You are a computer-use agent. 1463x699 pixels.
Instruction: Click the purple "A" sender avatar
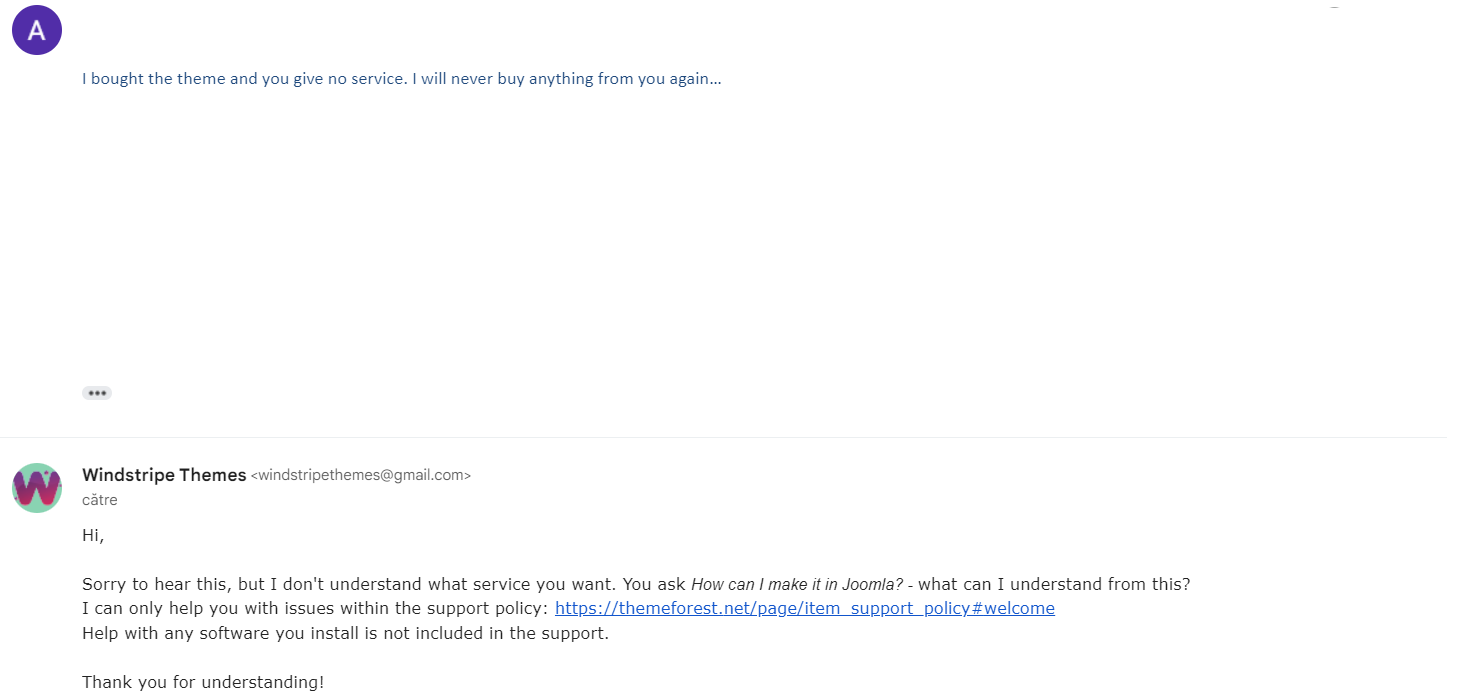[37, 30]
